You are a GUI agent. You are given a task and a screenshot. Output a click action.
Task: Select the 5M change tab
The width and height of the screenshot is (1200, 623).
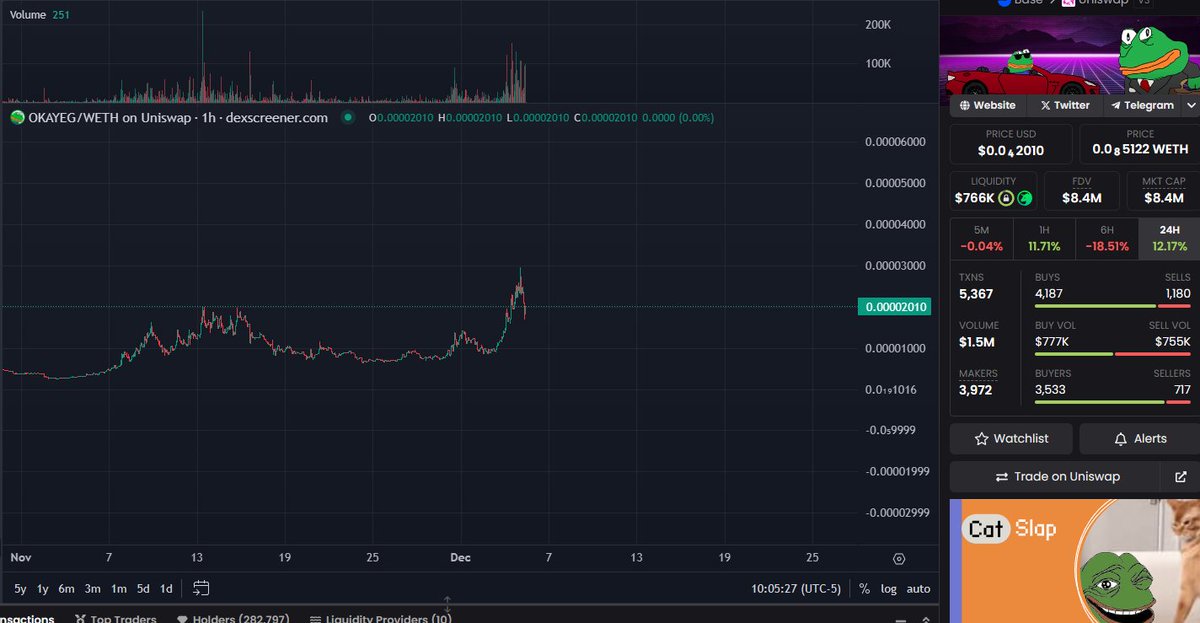[981, 238]
